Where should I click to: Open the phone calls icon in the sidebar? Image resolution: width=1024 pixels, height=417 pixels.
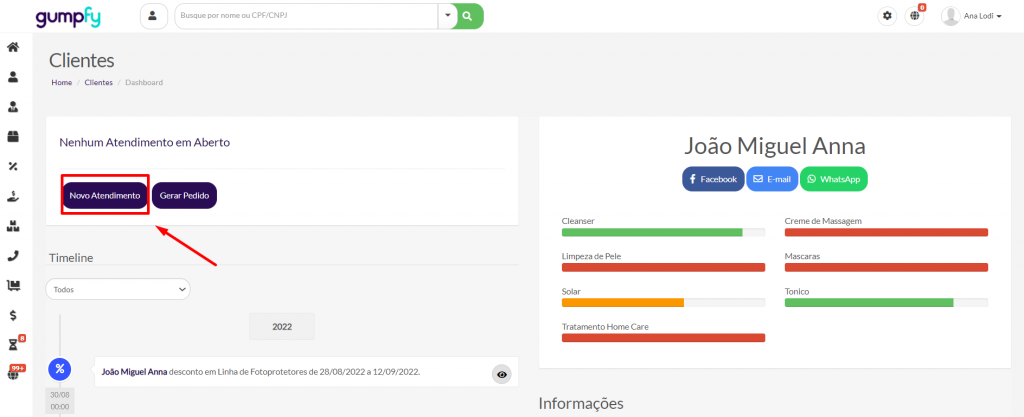[x=13, y=255]
